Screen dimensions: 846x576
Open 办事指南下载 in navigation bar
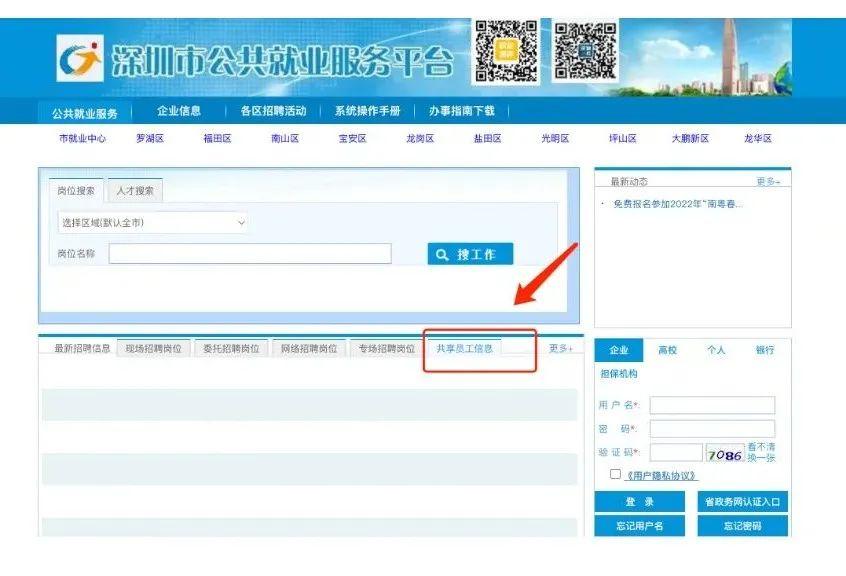pos(461,111)
